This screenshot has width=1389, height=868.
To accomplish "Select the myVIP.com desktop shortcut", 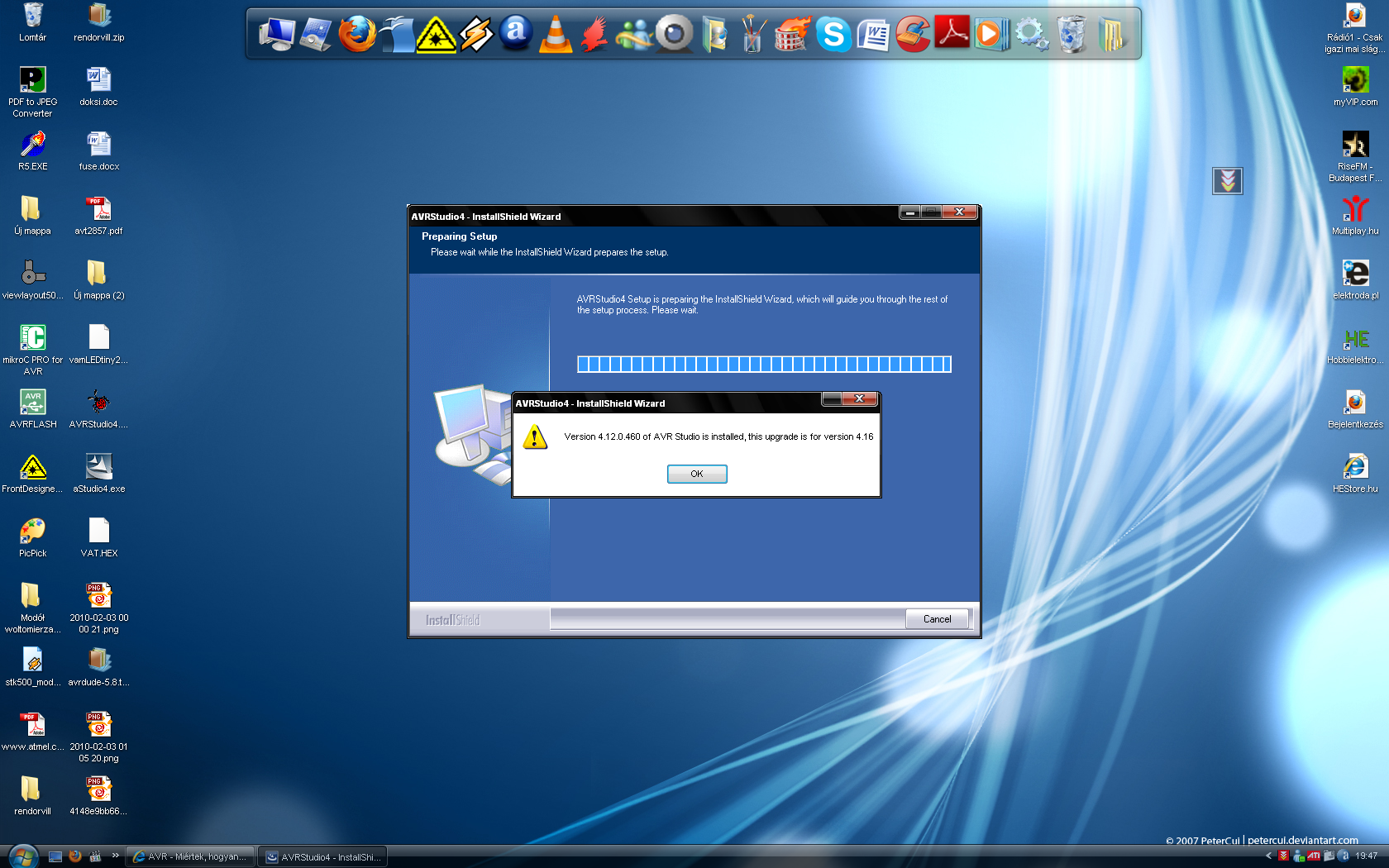I will 1356,87.
